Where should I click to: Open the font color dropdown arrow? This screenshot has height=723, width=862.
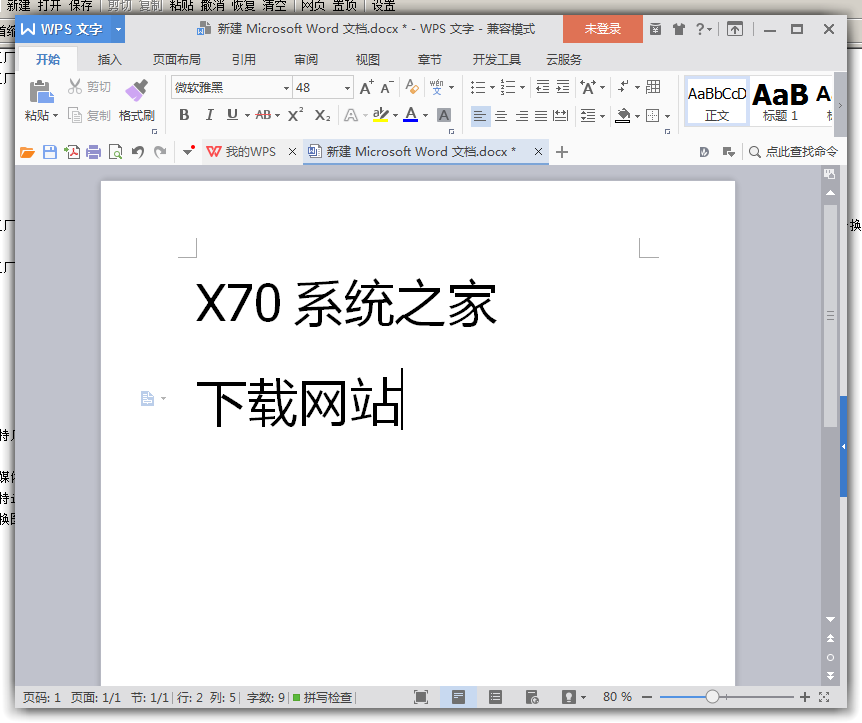[425, 115]
